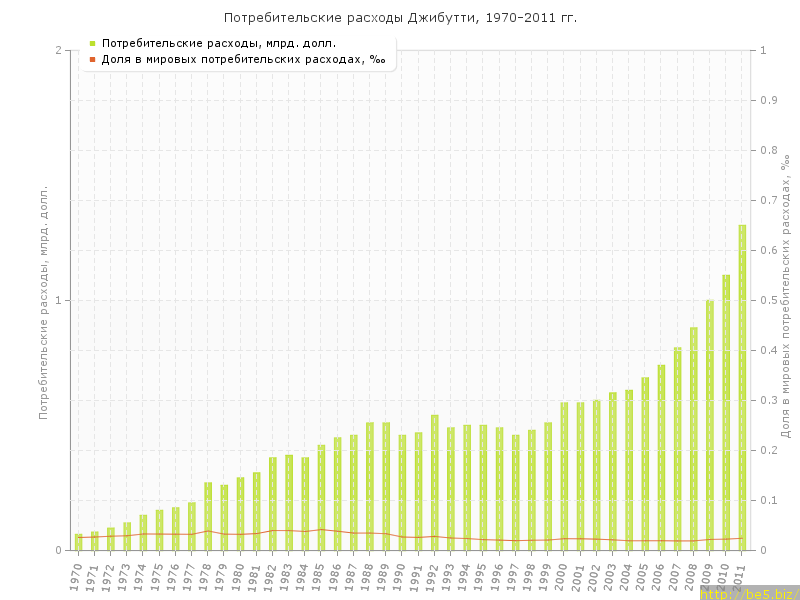Click the 2011 bar in the chart
The height and width of the screenshot is (600, 800).
pyautogui.click(x=742, y=390)
